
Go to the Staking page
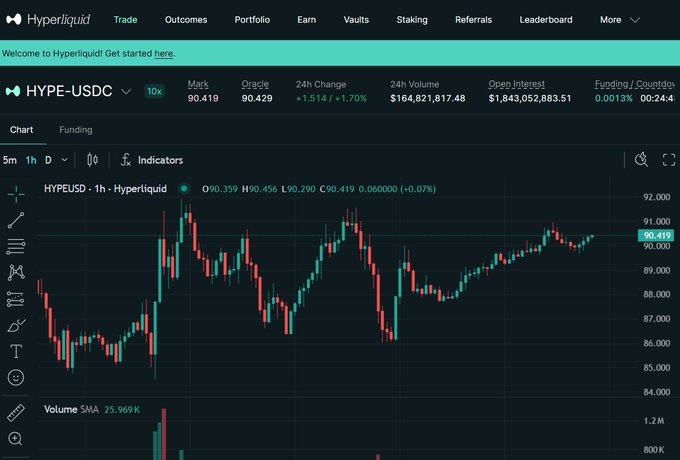412,20
